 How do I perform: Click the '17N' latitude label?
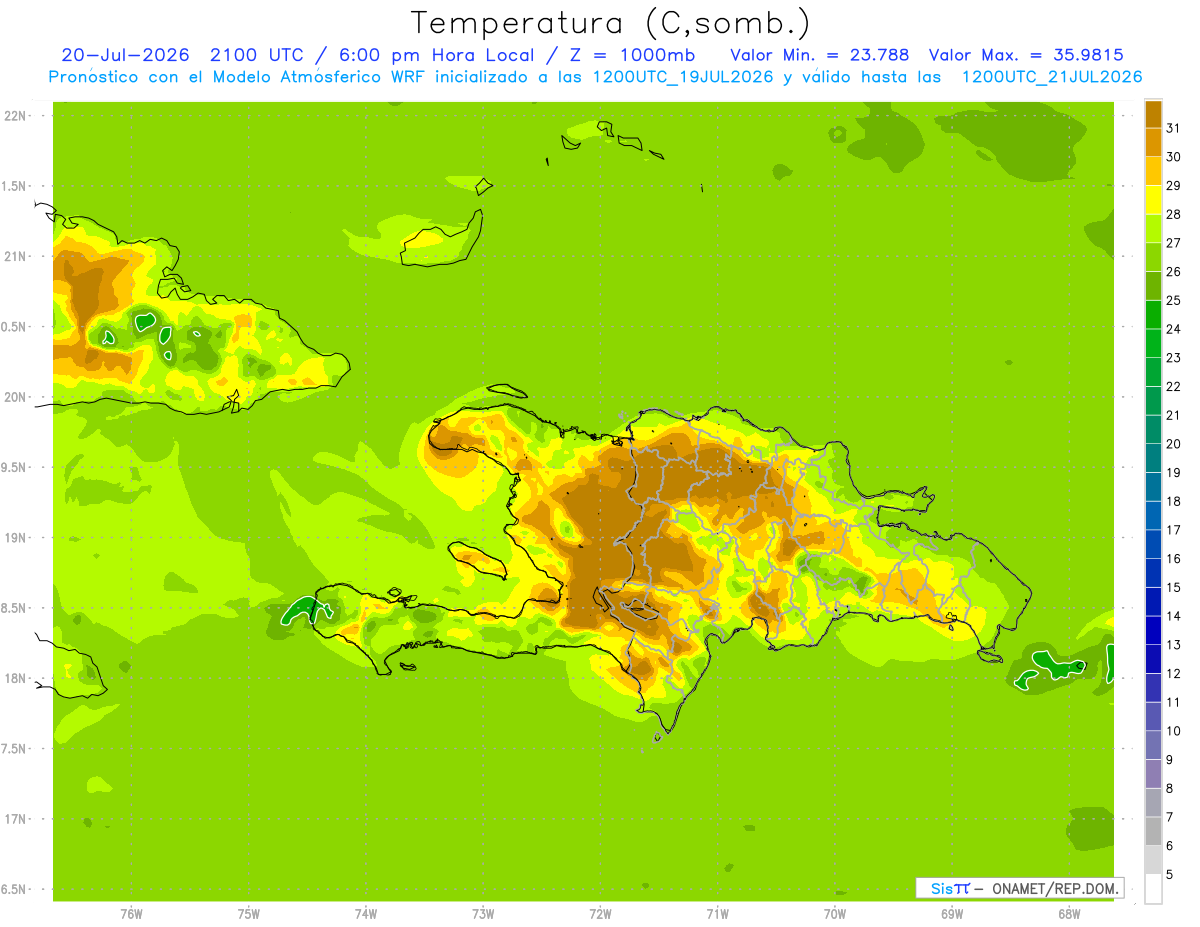pos(15,820)
